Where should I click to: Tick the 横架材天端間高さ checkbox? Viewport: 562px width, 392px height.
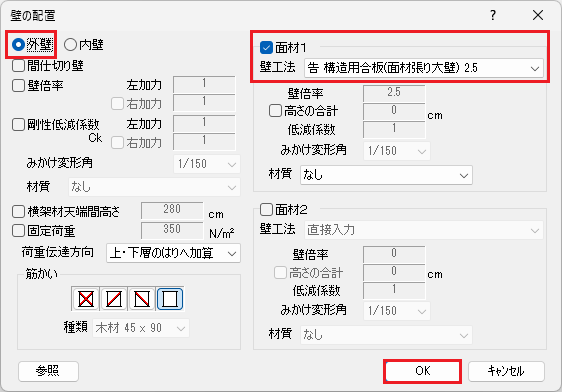[x=18, y=211]
